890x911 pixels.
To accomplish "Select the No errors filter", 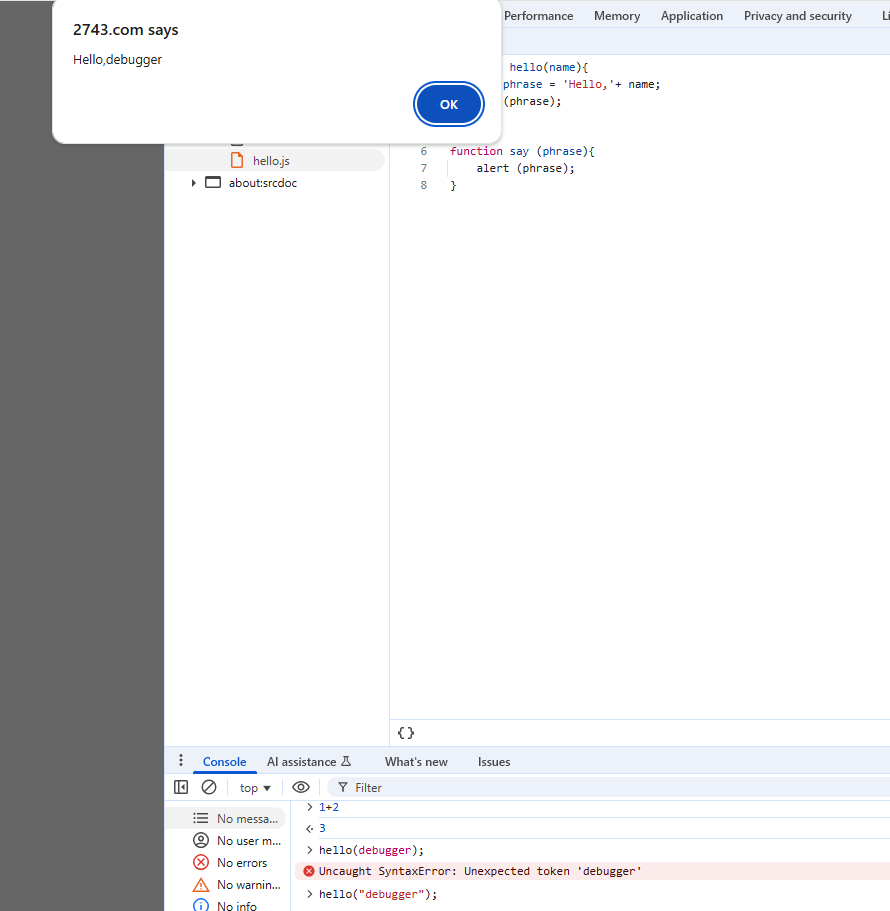I will tap(229, 863).
